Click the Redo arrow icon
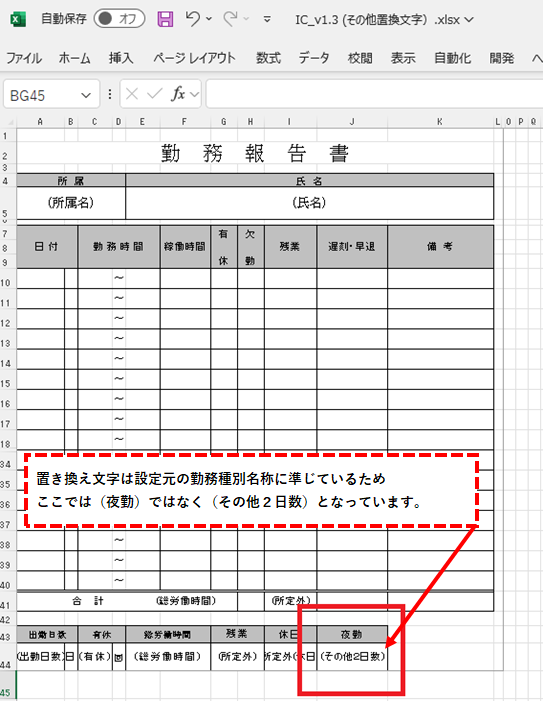The width and height of the screenshot is (543, 701). pos(230,19)
